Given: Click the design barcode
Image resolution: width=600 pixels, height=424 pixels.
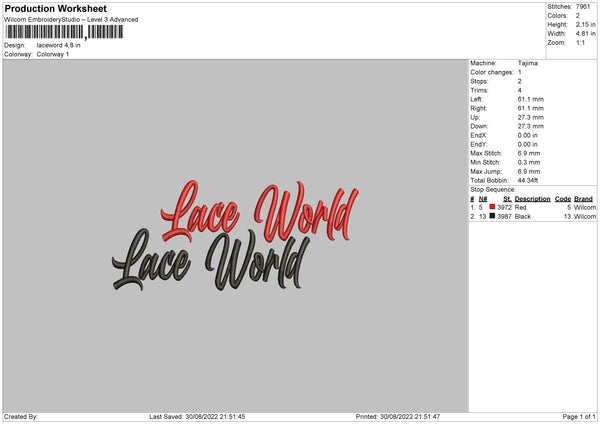Looking at the screenshot, I should [x=65, y=32].
